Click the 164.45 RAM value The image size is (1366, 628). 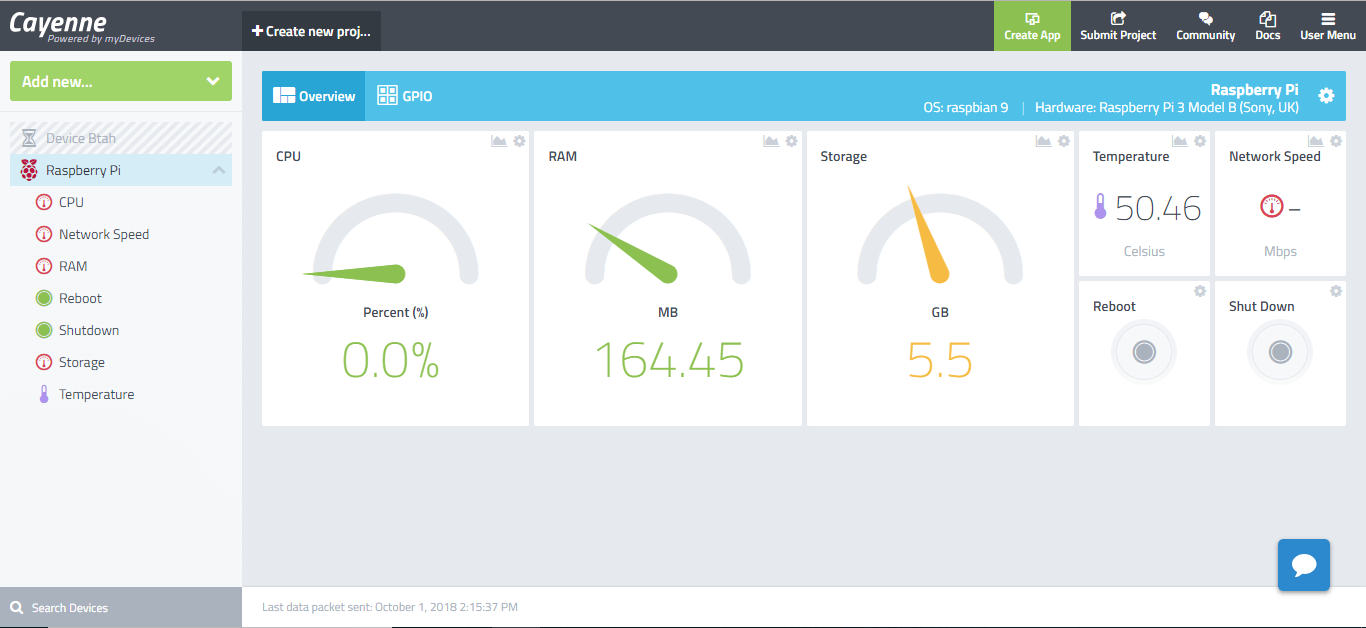(x=669, y=360)
